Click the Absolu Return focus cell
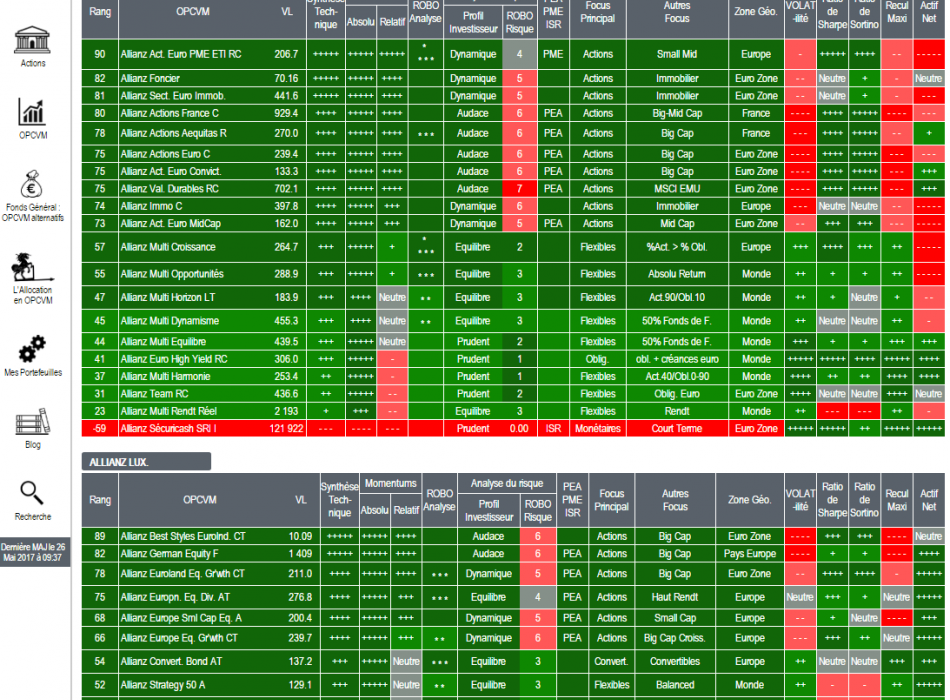Image resolution: width=950 pixels, height=700 pixels. pyautogui.click(x=677, y=274)
